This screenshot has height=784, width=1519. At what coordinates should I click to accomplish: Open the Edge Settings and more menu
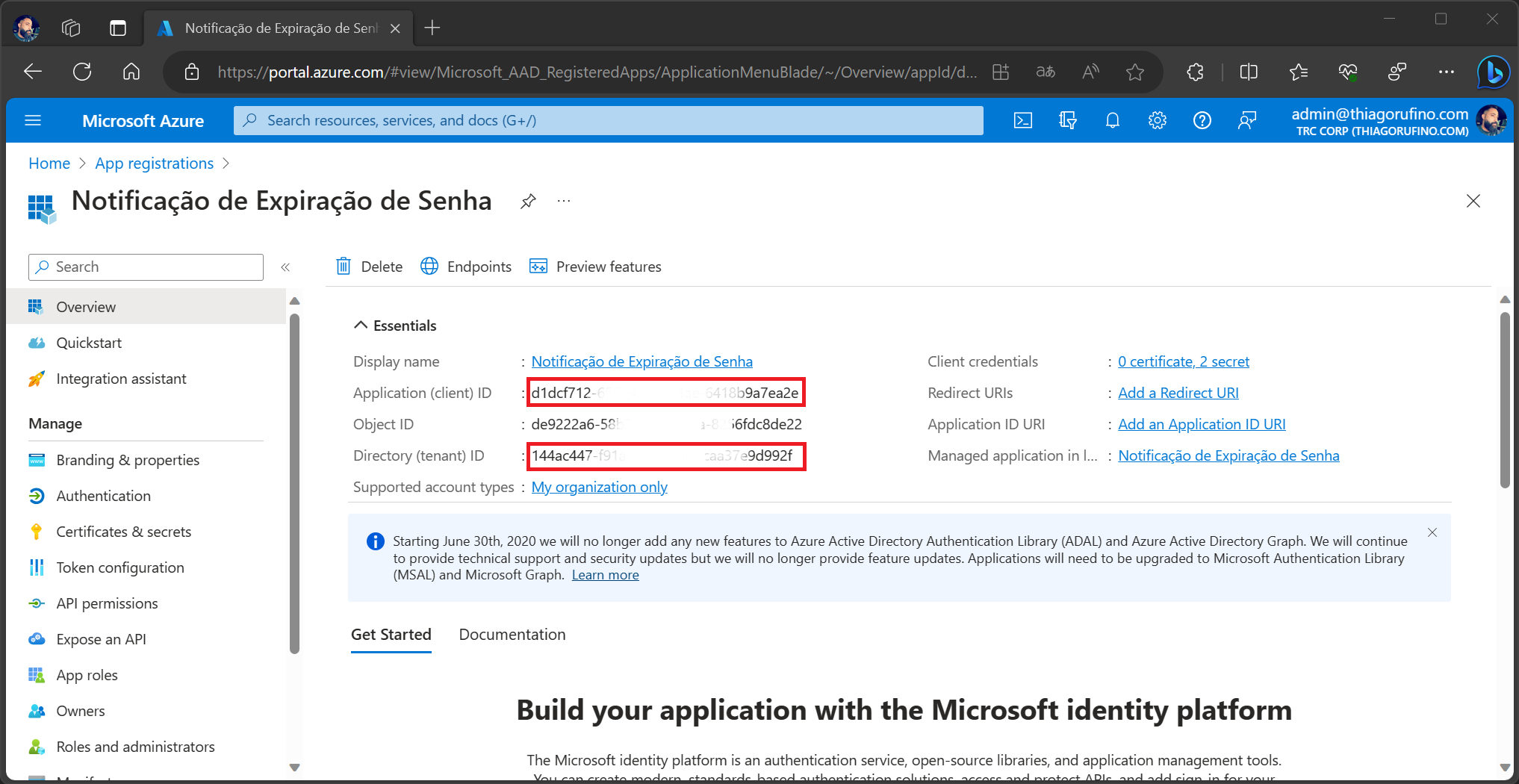[x=1447, y=72]
